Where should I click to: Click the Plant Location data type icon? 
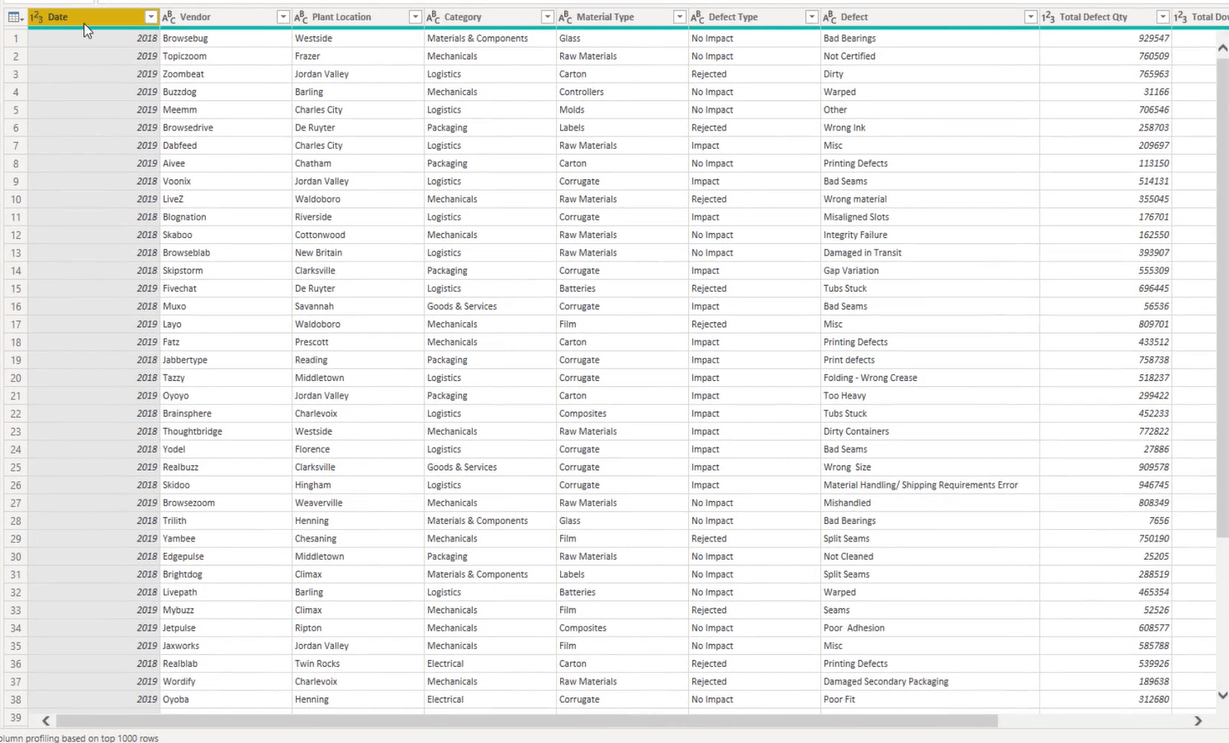(301, 17)
